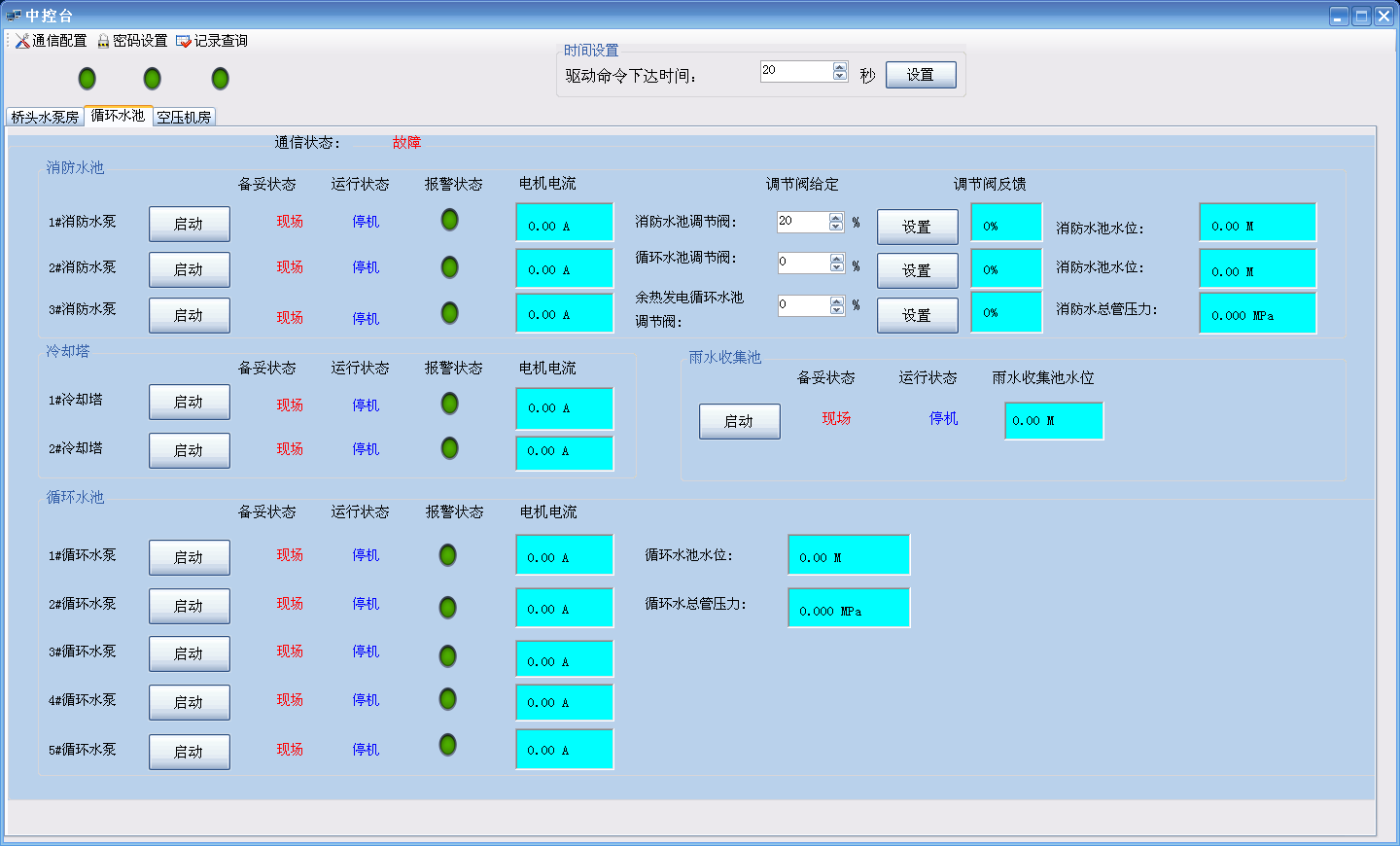Click the 1#消防水泵 alarm status indicator

pos(449,220)
